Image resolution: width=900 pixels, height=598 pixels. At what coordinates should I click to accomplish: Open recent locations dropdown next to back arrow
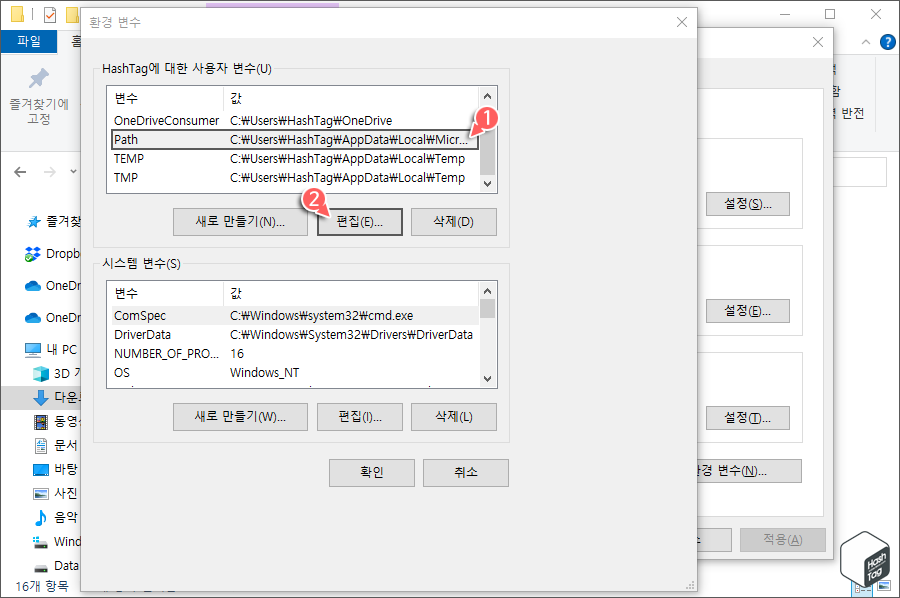point(72,172)
